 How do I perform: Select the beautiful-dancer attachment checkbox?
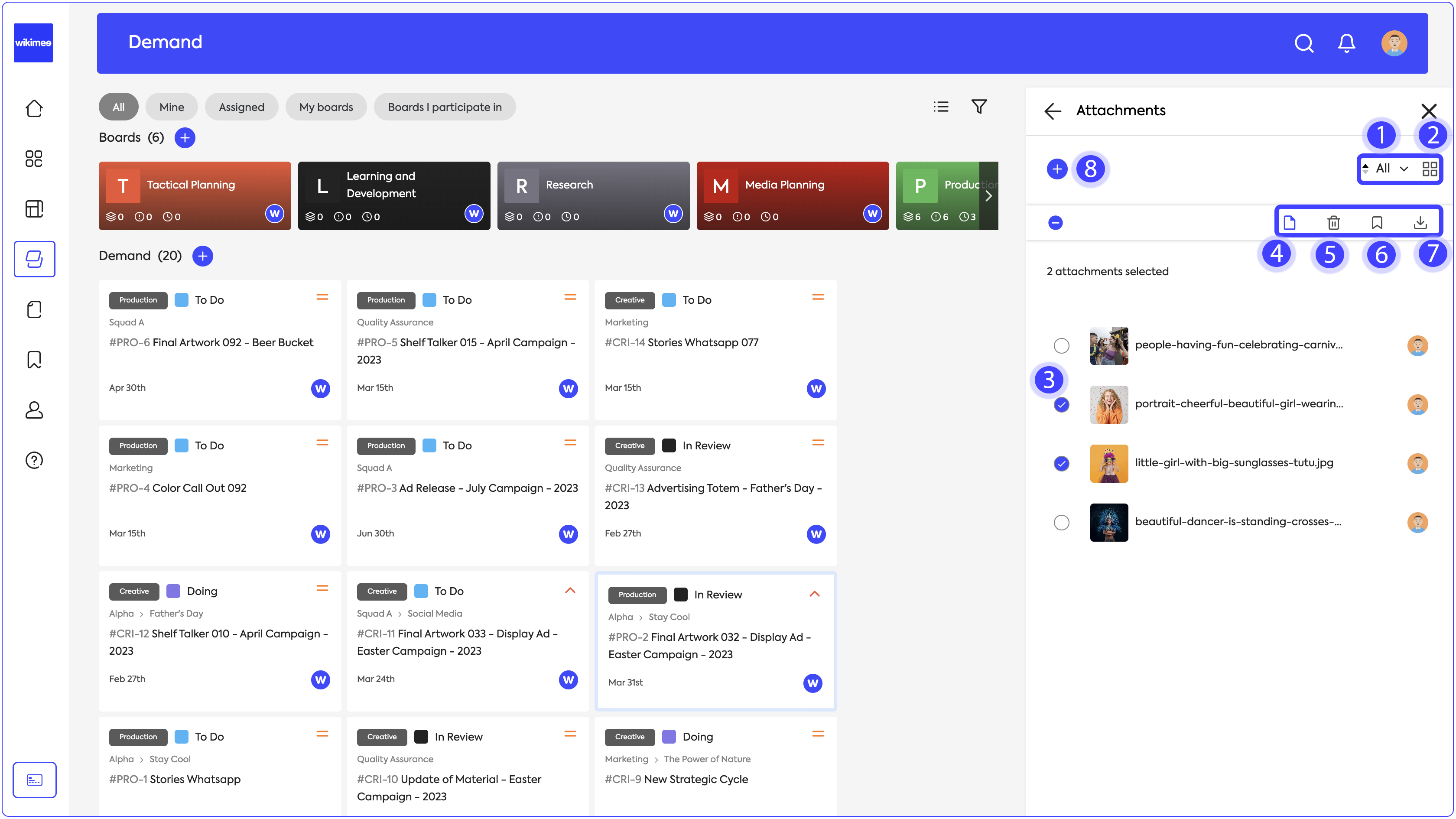[x=1062, y=522]
